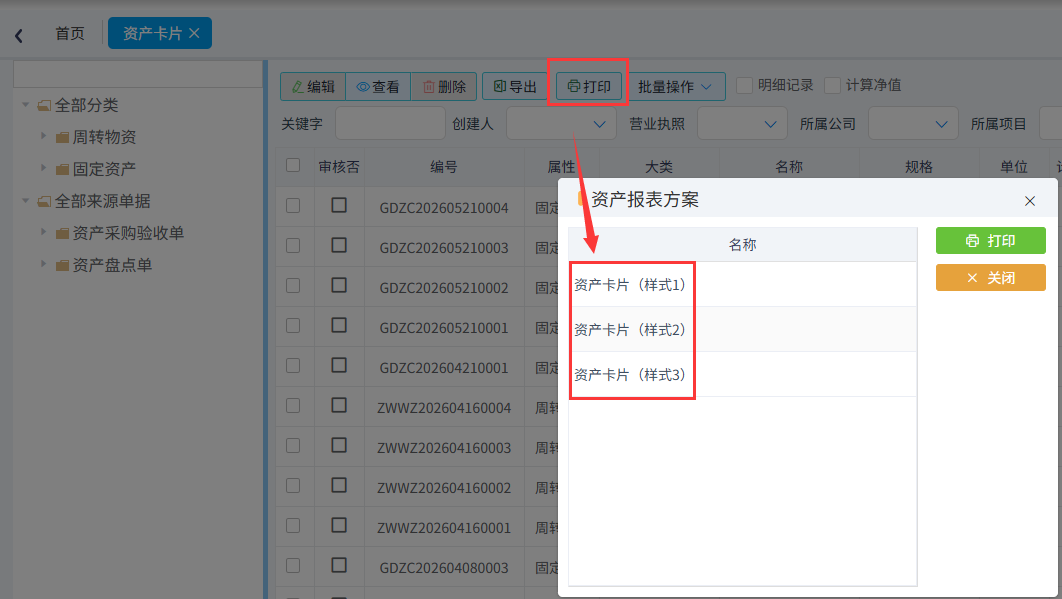
Task: Expand the 周转物资 tree node arrow
Action: click(43, 136)
